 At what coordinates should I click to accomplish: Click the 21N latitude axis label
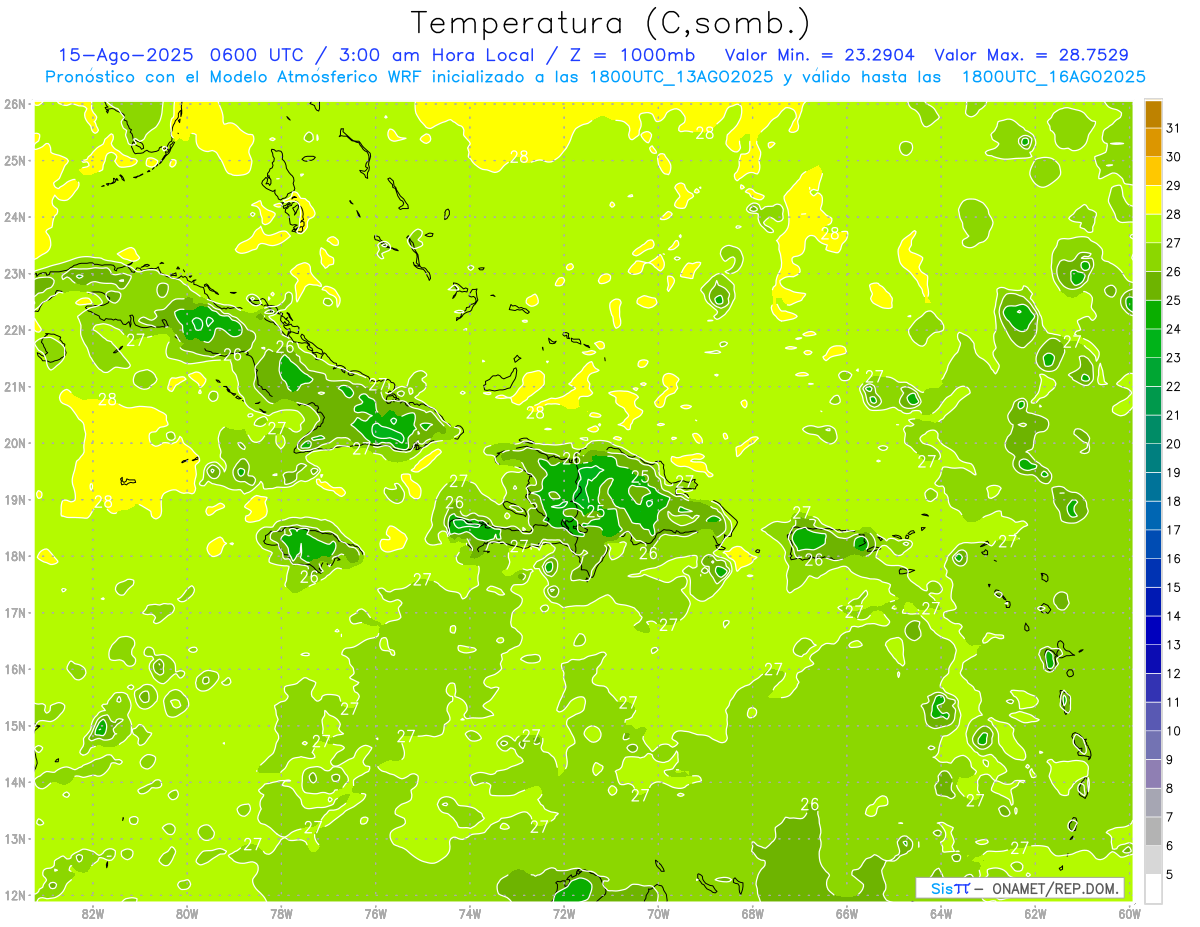tap(14, 386)
